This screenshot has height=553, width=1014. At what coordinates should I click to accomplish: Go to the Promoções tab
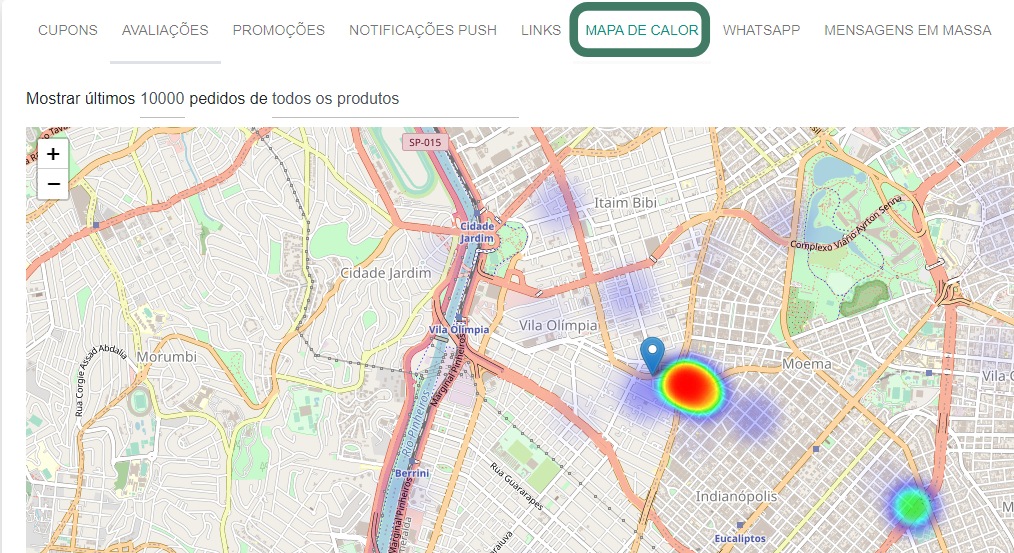(278, 30)
